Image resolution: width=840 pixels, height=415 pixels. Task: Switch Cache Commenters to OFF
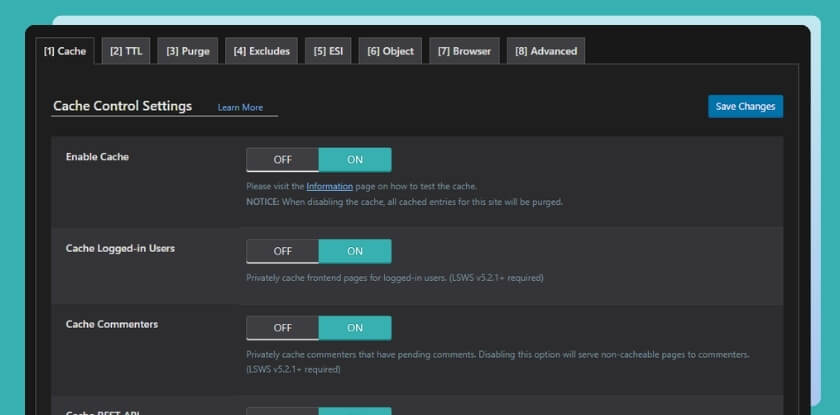click(x=282, y=328)
